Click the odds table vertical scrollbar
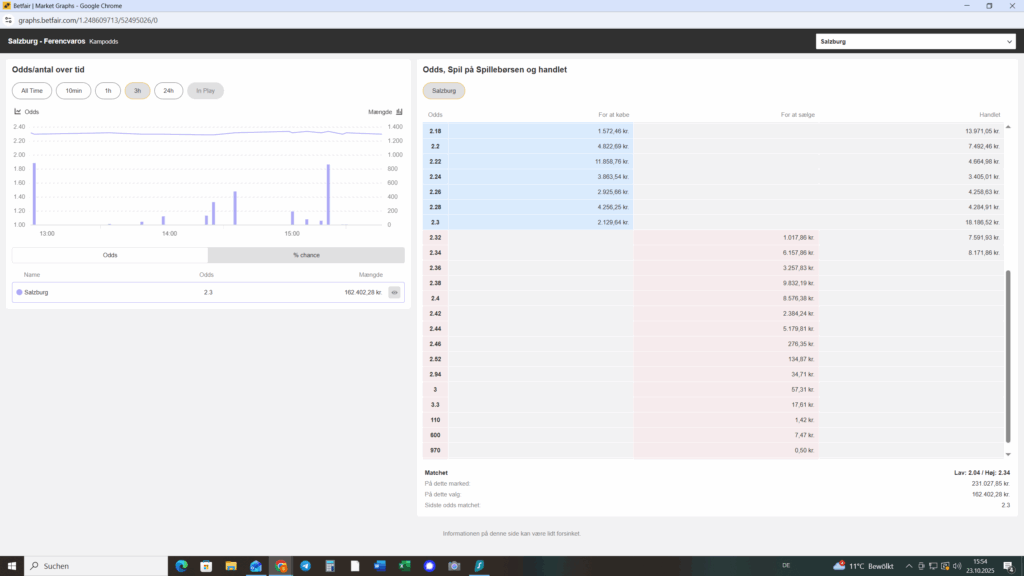 pyautogui.click(x=1008, y=355)
